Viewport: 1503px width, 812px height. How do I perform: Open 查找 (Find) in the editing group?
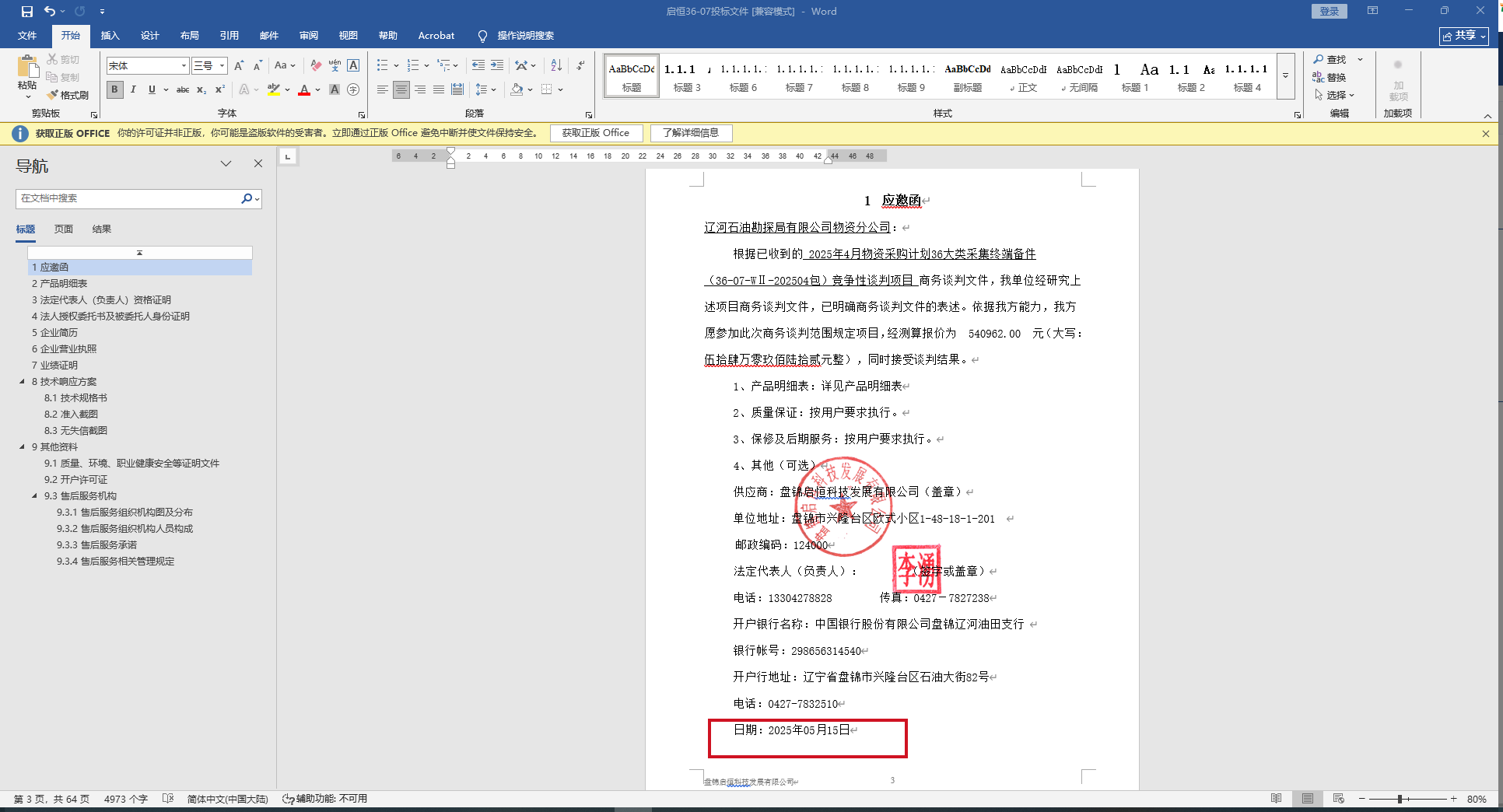click(x=1330, y=60)
